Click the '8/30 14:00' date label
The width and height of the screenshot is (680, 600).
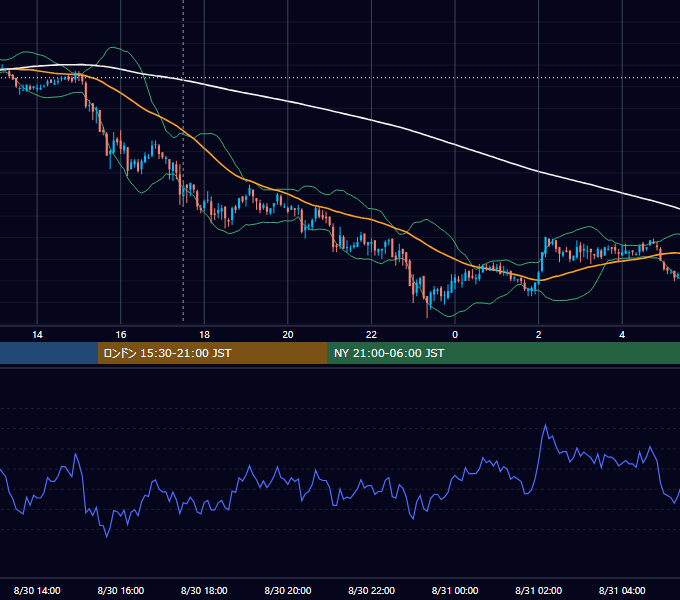[x=37, y=590]
